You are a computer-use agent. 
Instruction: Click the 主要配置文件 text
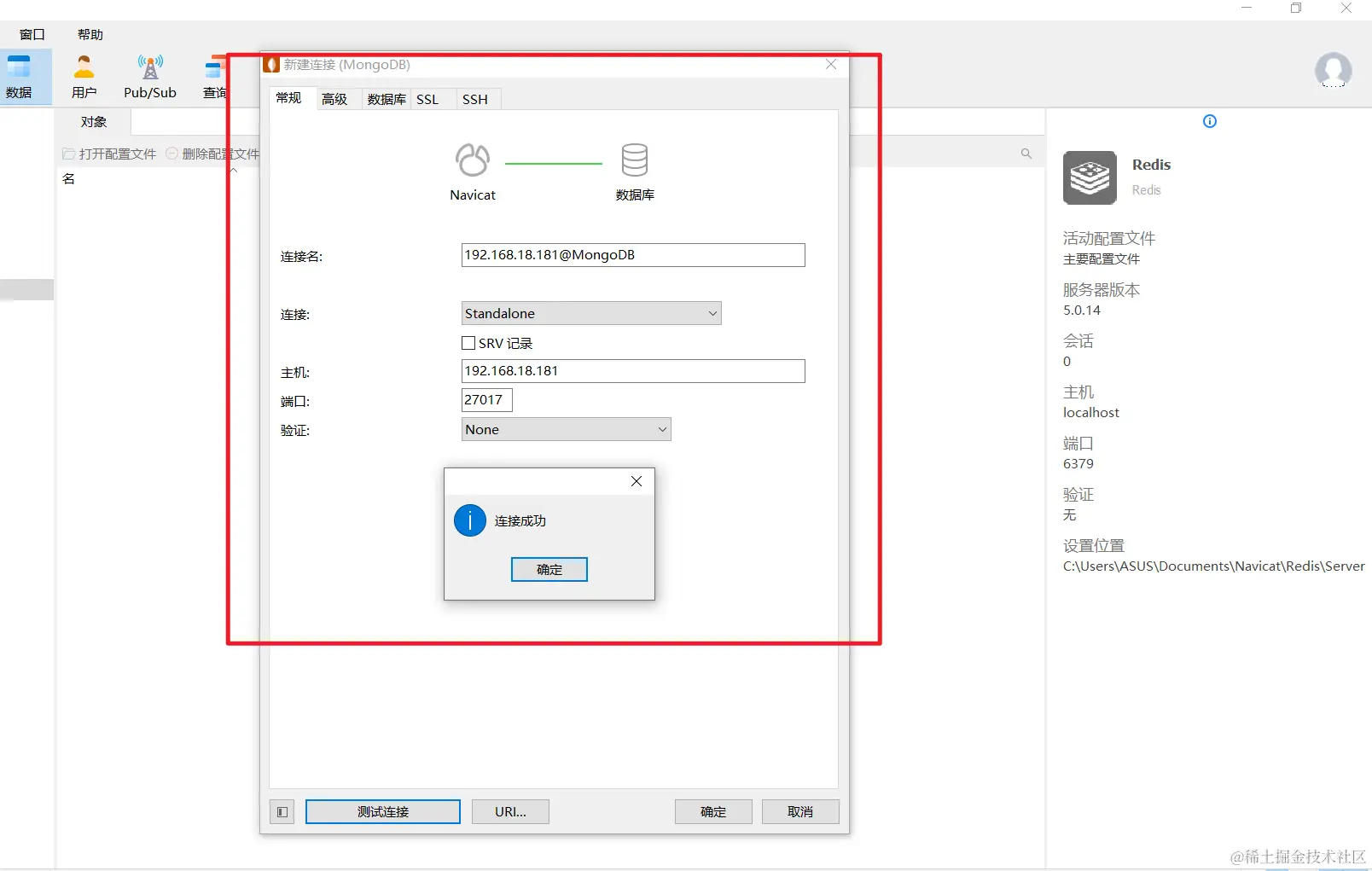coord(1102,259)
